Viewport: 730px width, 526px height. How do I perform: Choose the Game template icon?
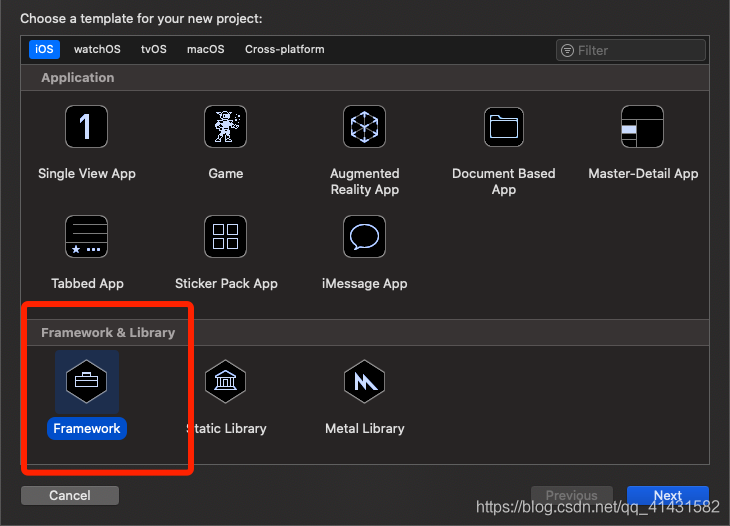click(225, 126)
